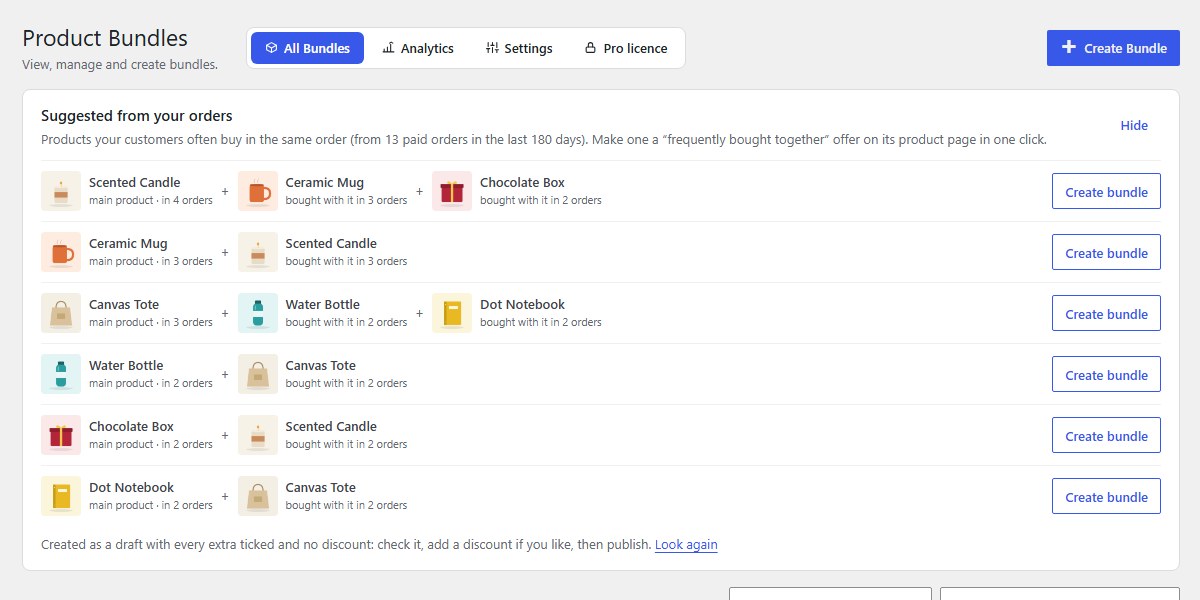
Task: Click Water Bottle thumbnail where it is main product
Action: [61, 374]
